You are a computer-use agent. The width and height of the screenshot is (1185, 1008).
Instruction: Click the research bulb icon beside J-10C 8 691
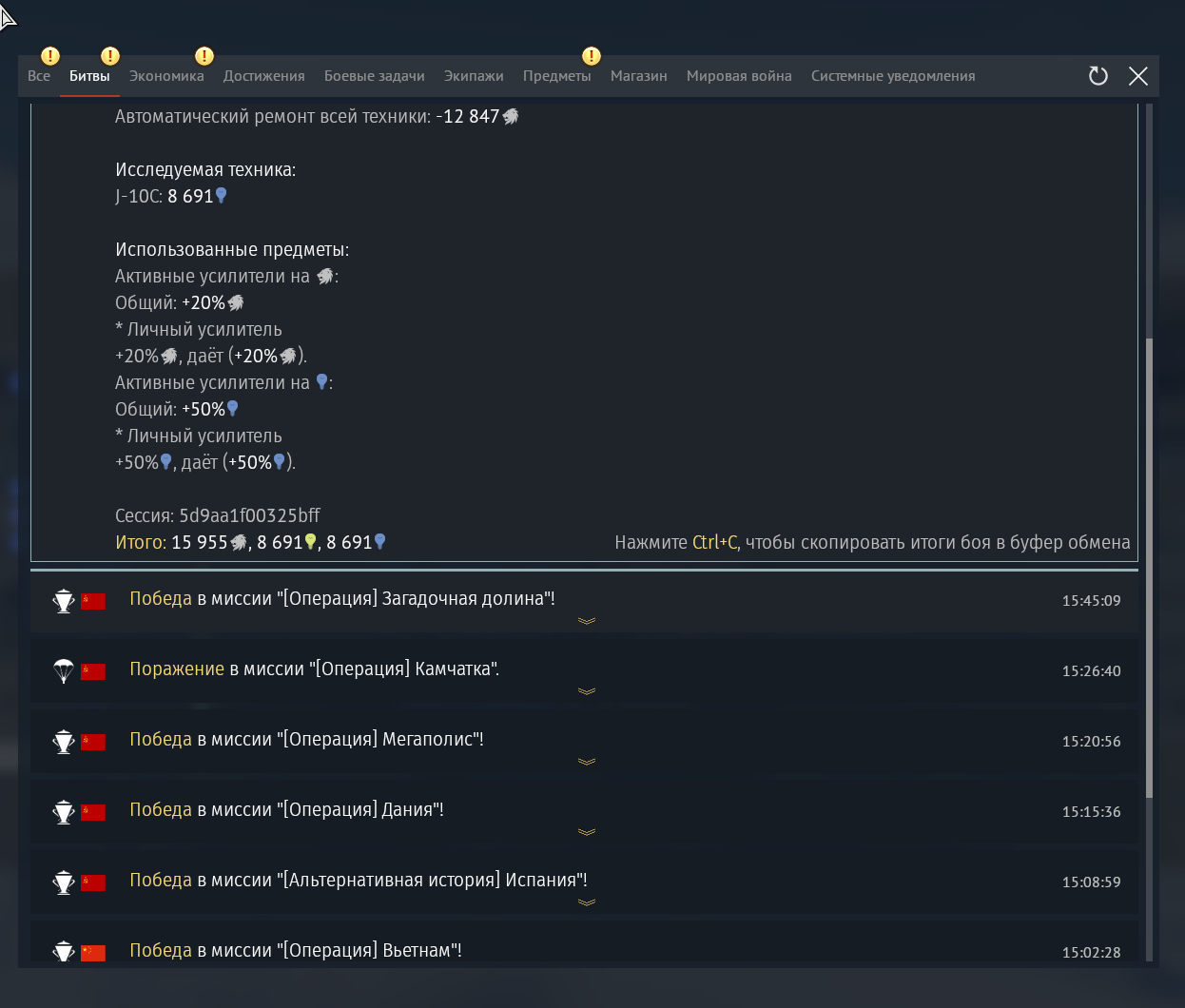coord(222,196)
